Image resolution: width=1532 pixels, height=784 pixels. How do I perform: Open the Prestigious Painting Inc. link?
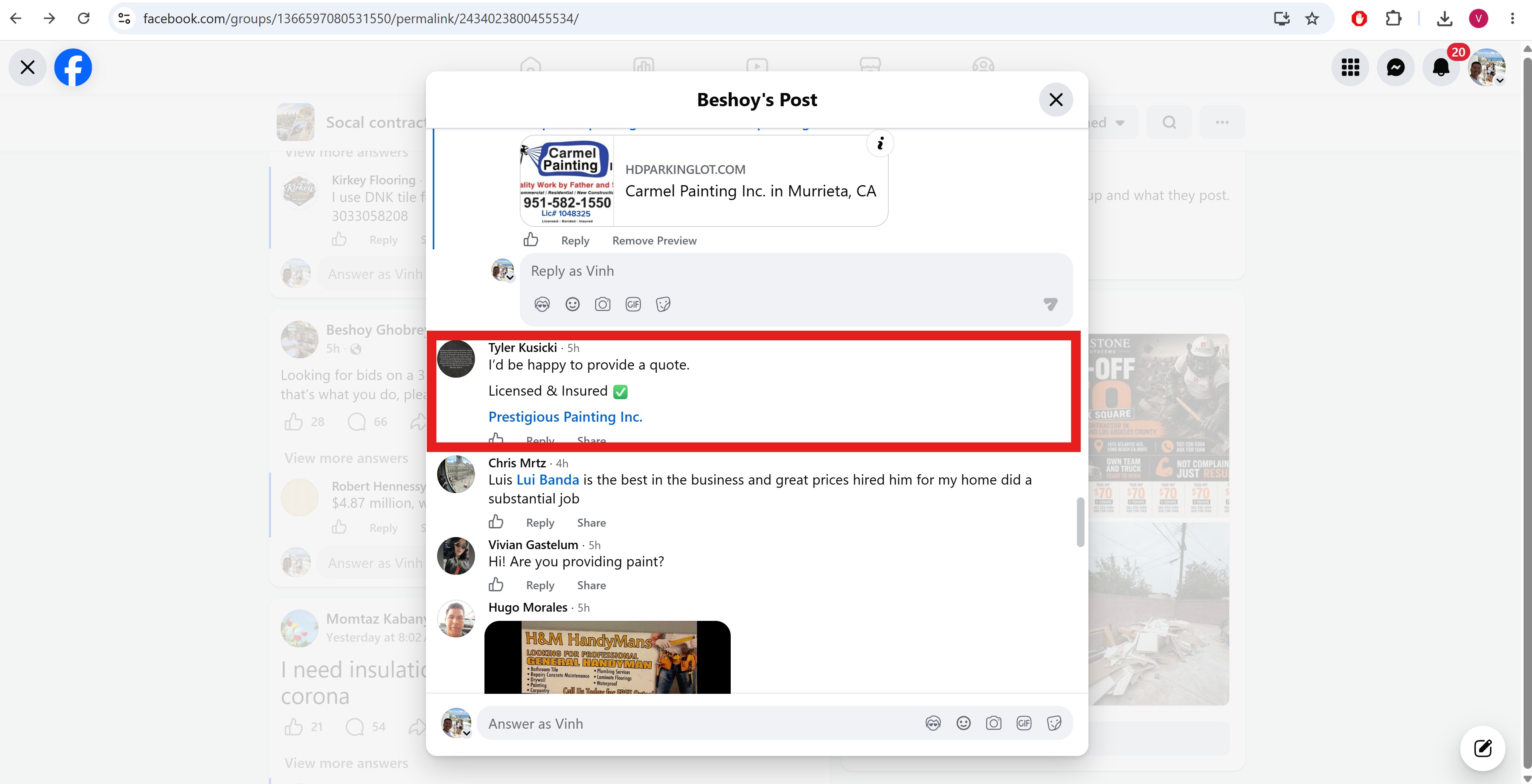[565, 417]
